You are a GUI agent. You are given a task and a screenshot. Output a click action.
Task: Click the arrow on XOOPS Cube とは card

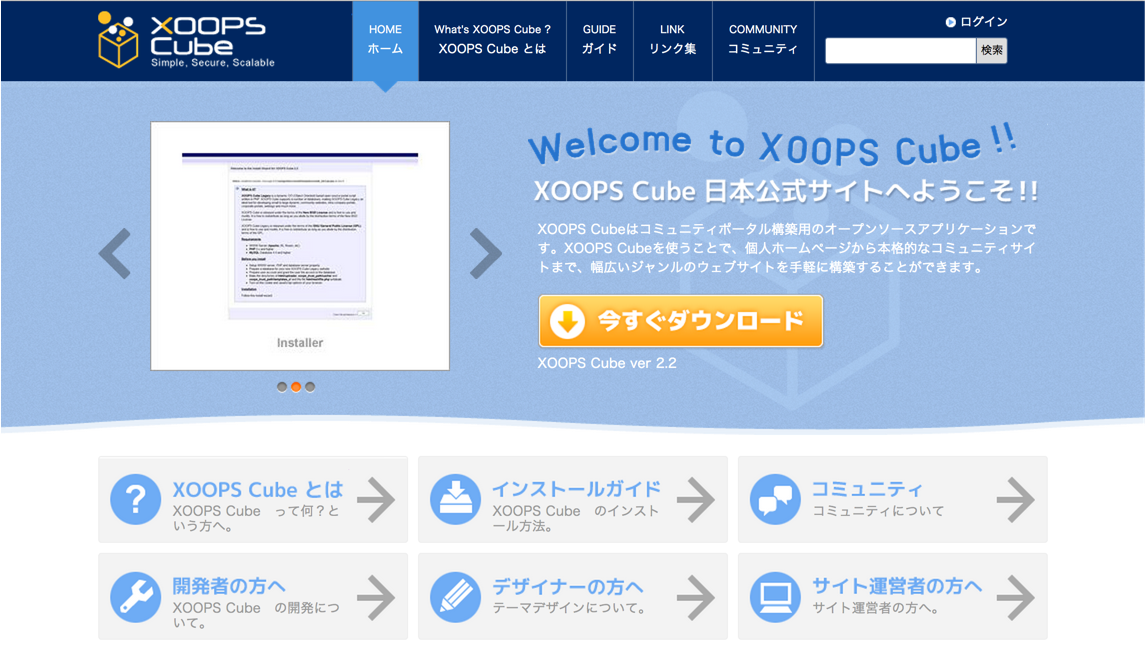pos(376,500)
